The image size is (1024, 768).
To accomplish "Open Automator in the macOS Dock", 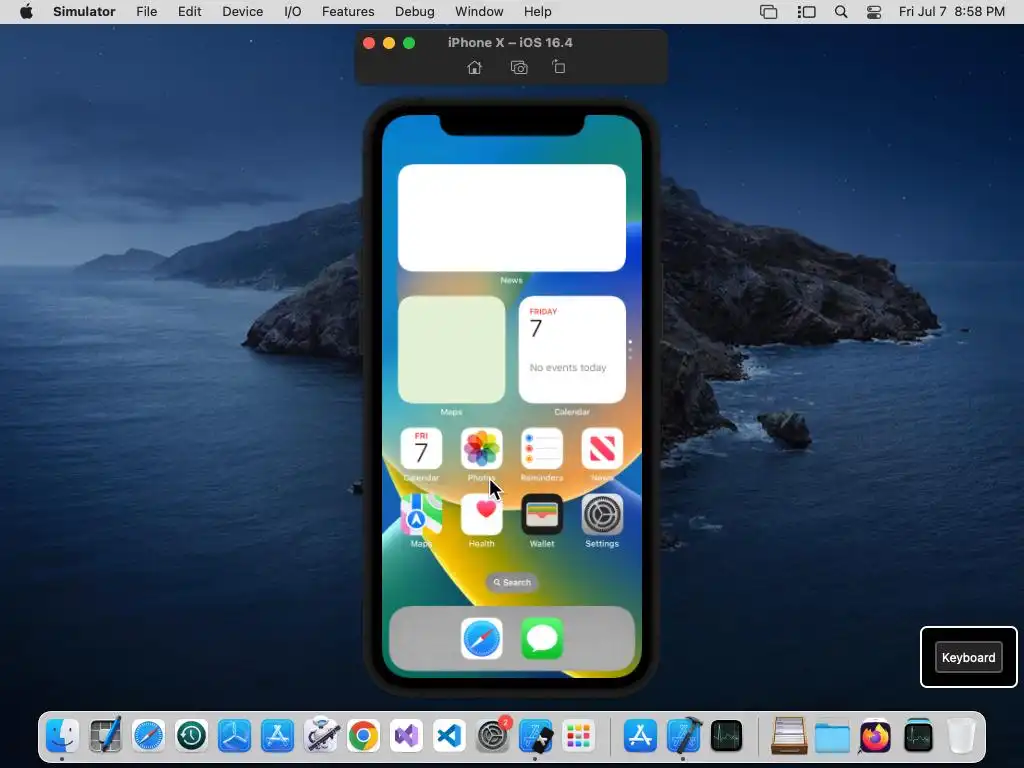I will [321, 736].
